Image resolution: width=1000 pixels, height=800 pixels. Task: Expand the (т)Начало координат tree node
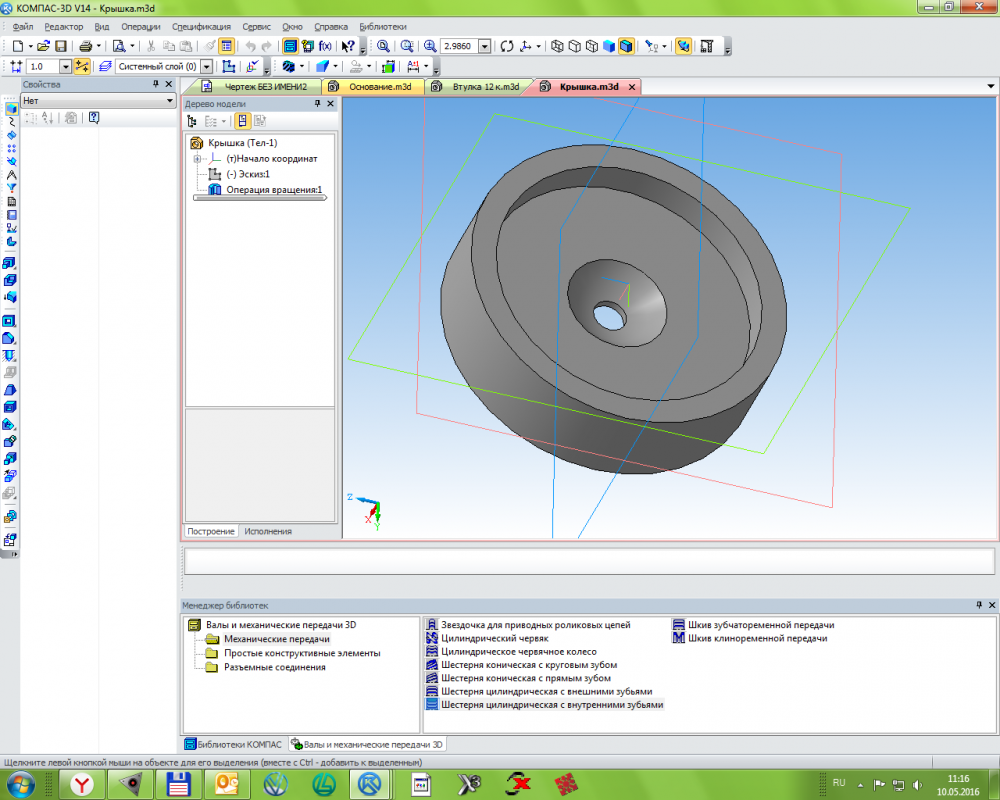(x=197, y=159)
